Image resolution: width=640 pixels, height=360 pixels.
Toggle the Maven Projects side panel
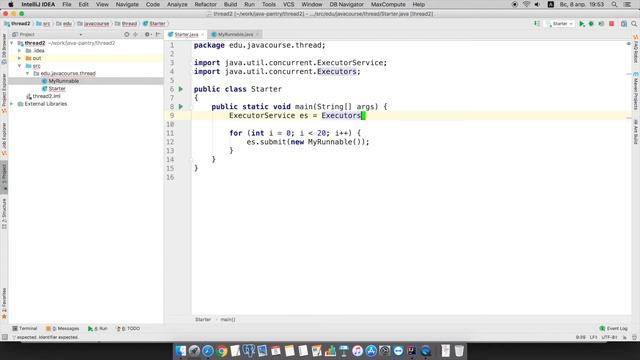636,91
